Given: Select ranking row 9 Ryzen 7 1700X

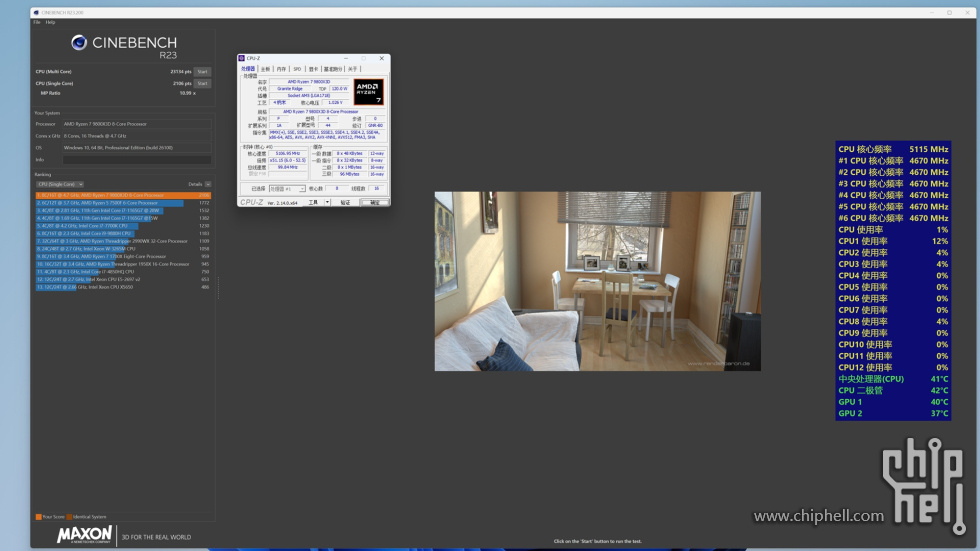Looking at the screenshot, I should point(123,256).
